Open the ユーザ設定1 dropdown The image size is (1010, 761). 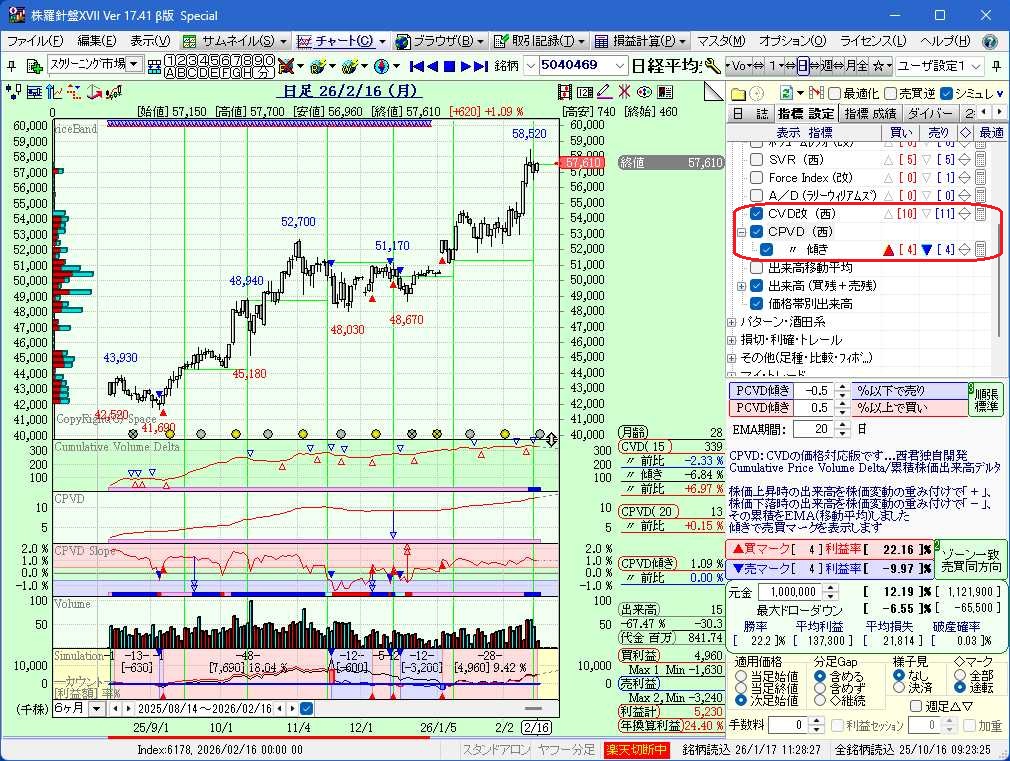(978, 66)
